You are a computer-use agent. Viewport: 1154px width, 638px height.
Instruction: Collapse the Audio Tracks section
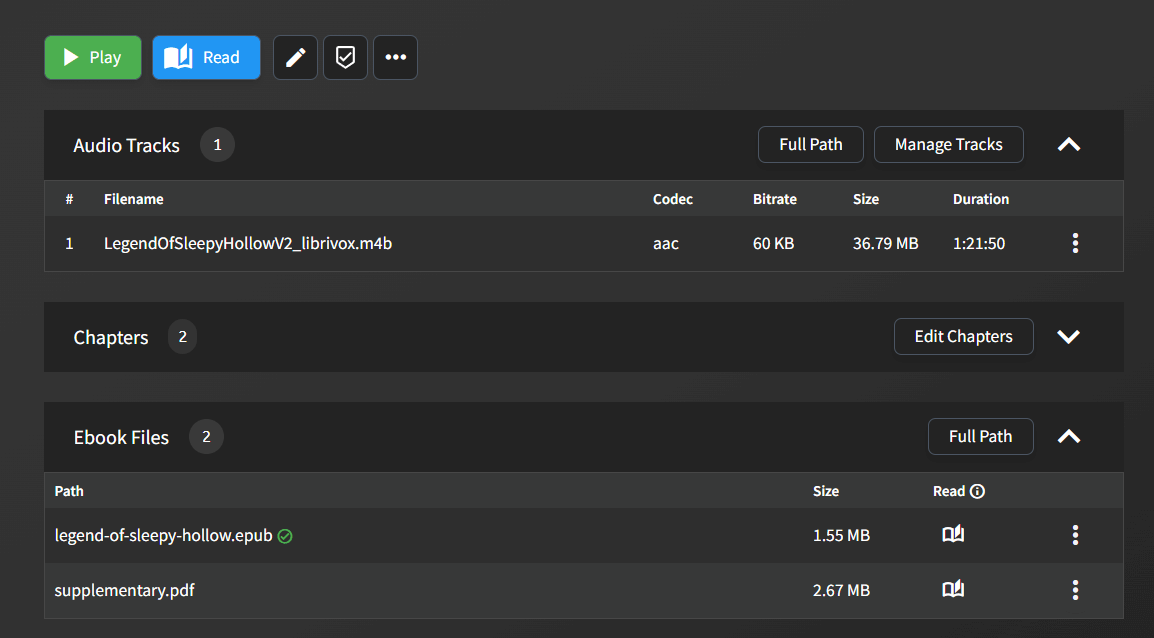tap(1069, 145)
